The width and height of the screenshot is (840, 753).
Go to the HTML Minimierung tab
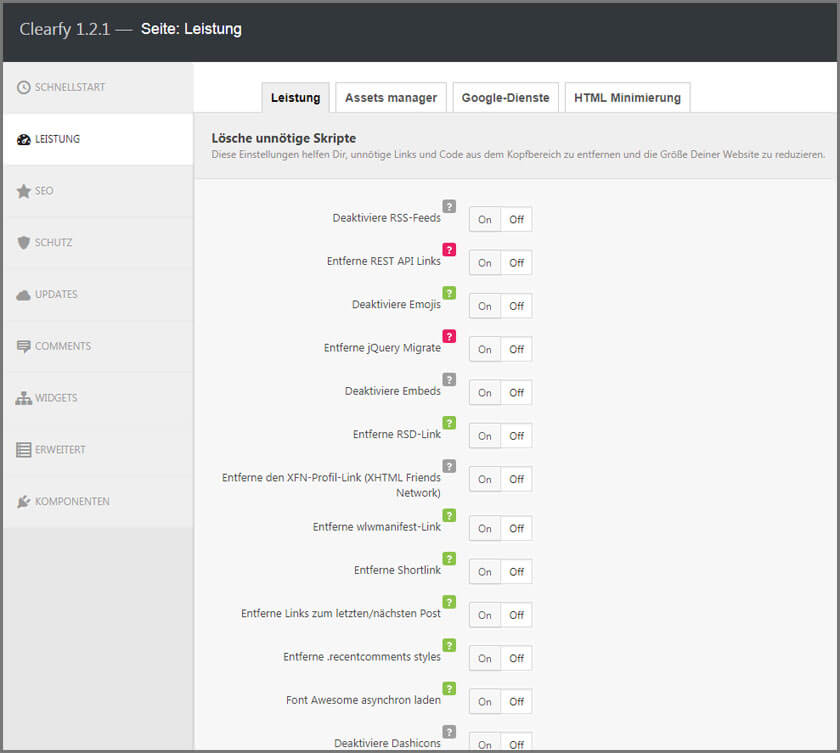pyautogui.click(x=627, y=98)
